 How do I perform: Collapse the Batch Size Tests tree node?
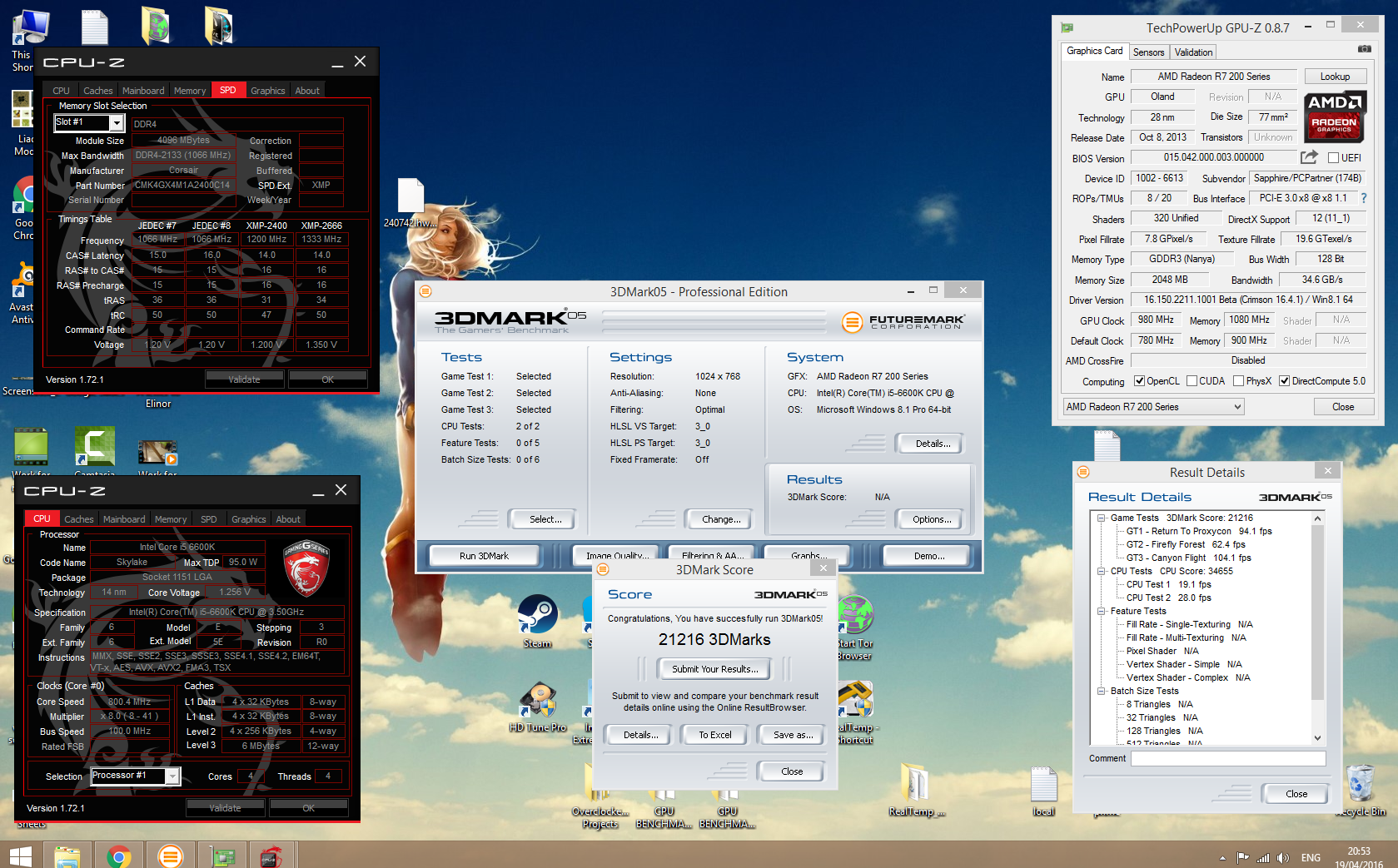(x=1102, y=691)
